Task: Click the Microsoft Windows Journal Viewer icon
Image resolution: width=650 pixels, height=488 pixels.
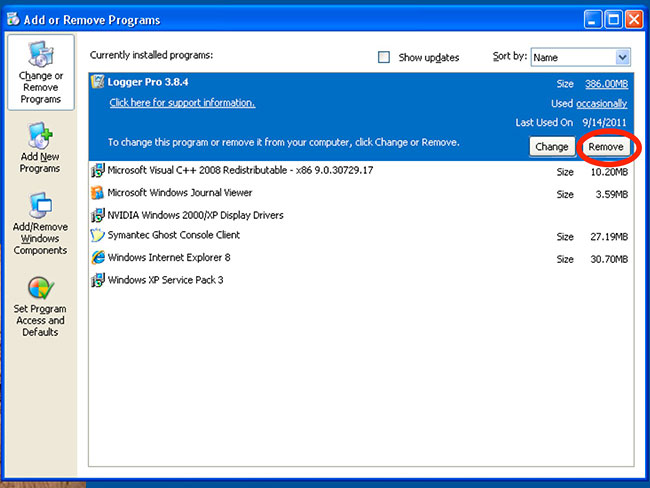Action: click(97, 192)
